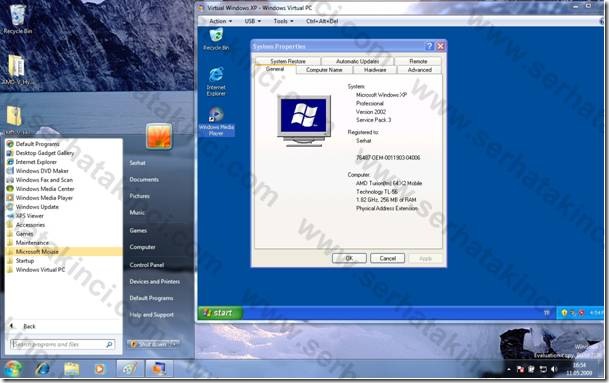Open Internet Explorer from Start menu list
This screenshot has width=609, height=383.
coord(36,162)
